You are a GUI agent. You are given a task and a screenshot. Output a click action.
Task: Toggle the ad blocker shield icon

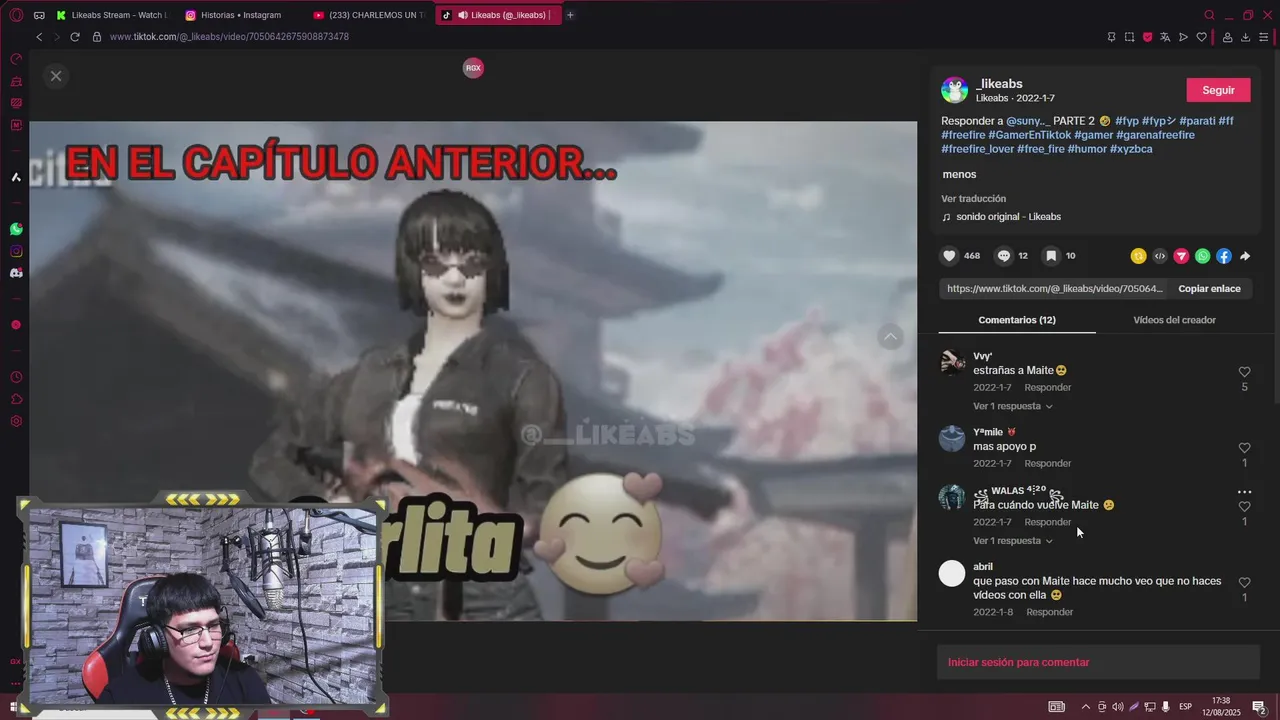tap(1147, 37)
